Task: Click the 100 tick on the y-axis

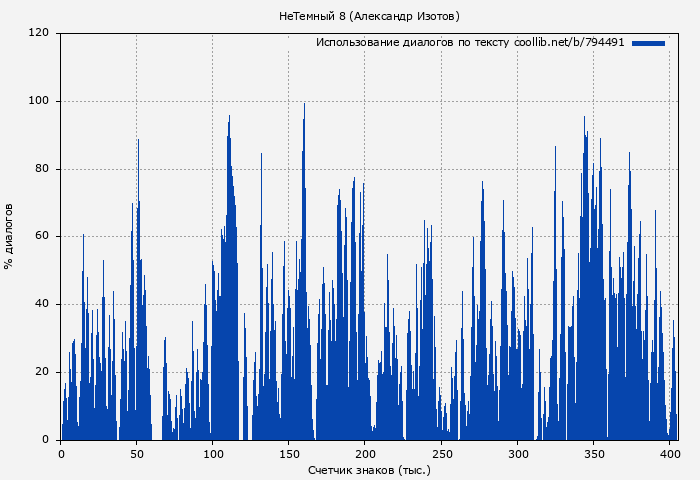Action: [x=39, y=101]
